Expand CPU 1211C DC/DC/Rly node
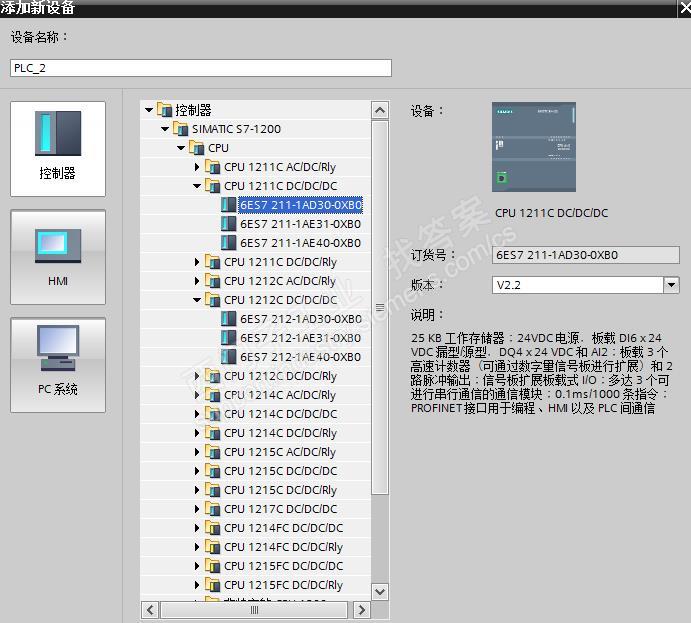This screenshot has height=623, width=691. click(x=197, y=262)
